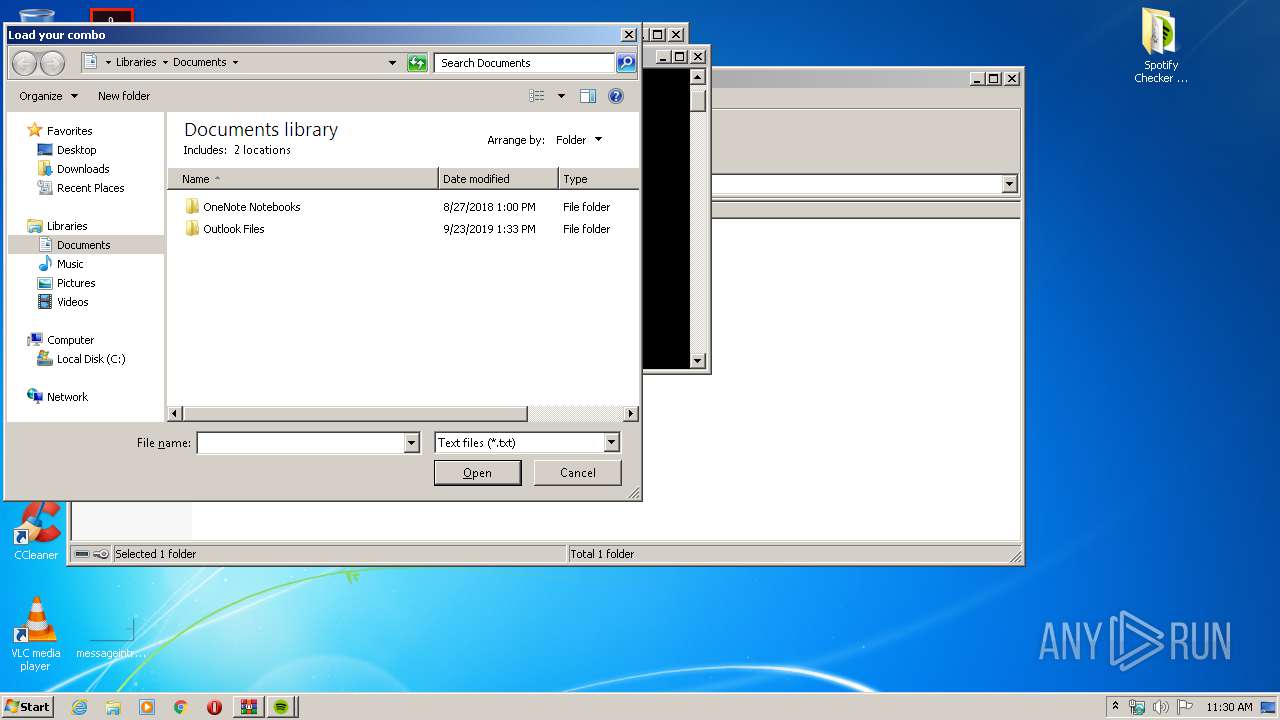Open the Organize menu

pyautogui.click(x=48, y=96)
